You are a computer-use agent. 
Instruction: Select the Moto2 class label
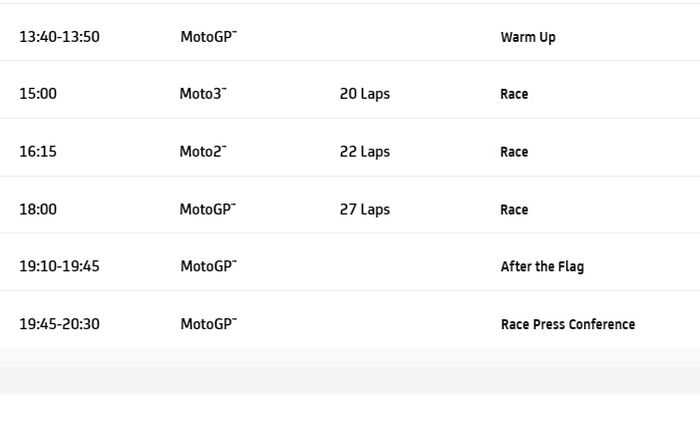pyautogui.click(x=203, y=152)
